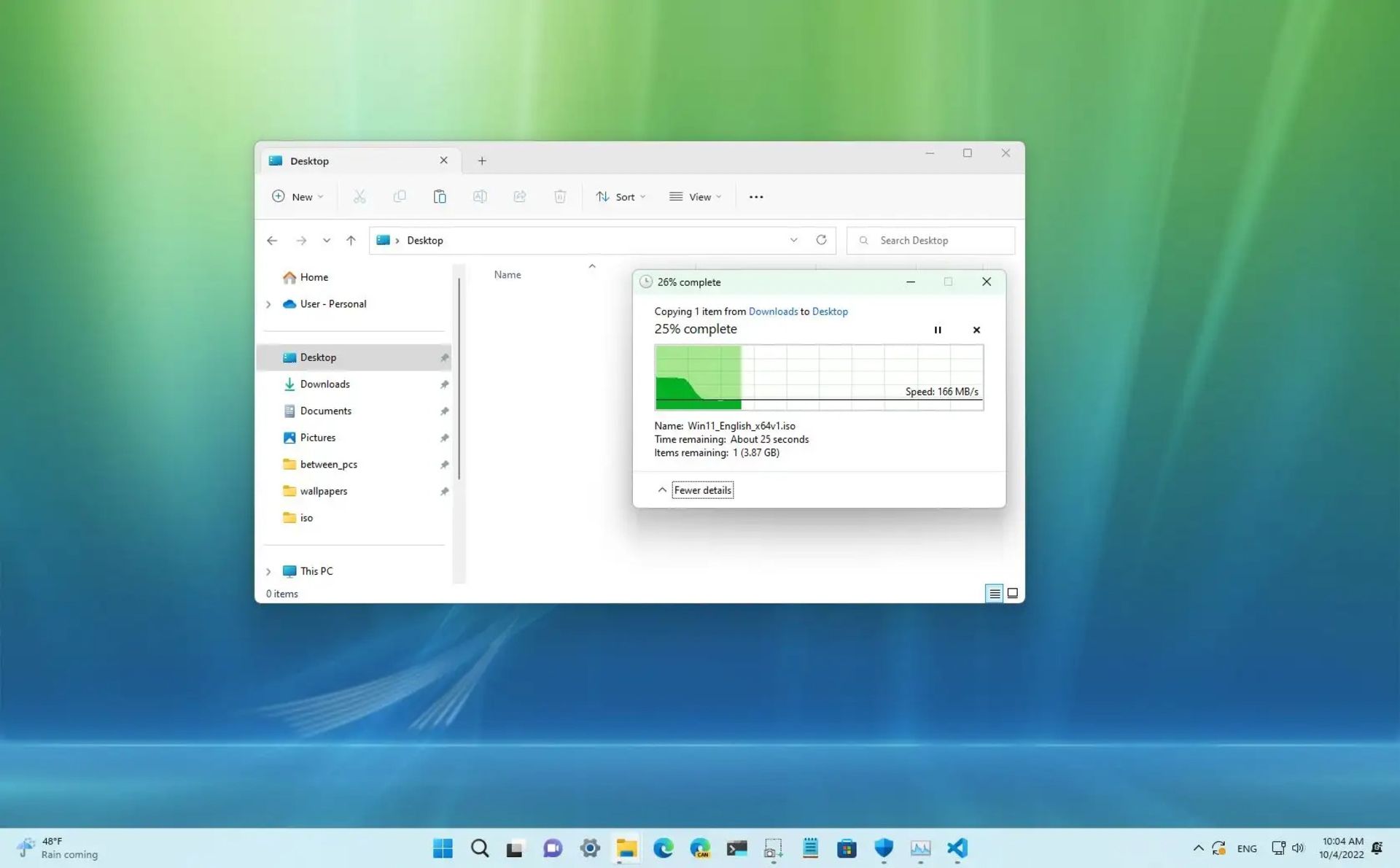Click the pause button on file copy
Viewport: 1400px width, 868px height.
[x=937, y=329]
